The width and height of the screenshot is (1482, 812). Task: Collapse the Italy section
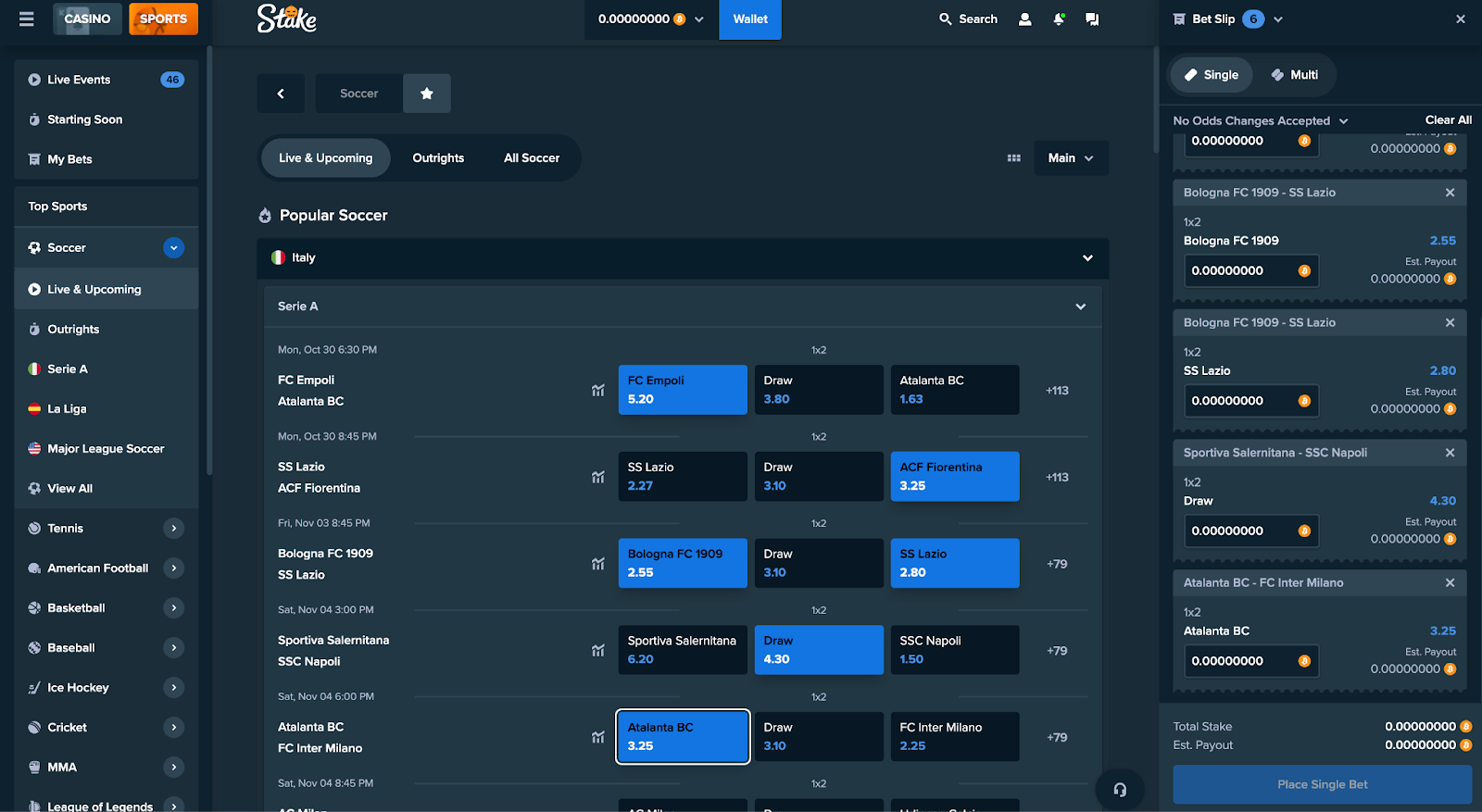(x=1087, y=258)
